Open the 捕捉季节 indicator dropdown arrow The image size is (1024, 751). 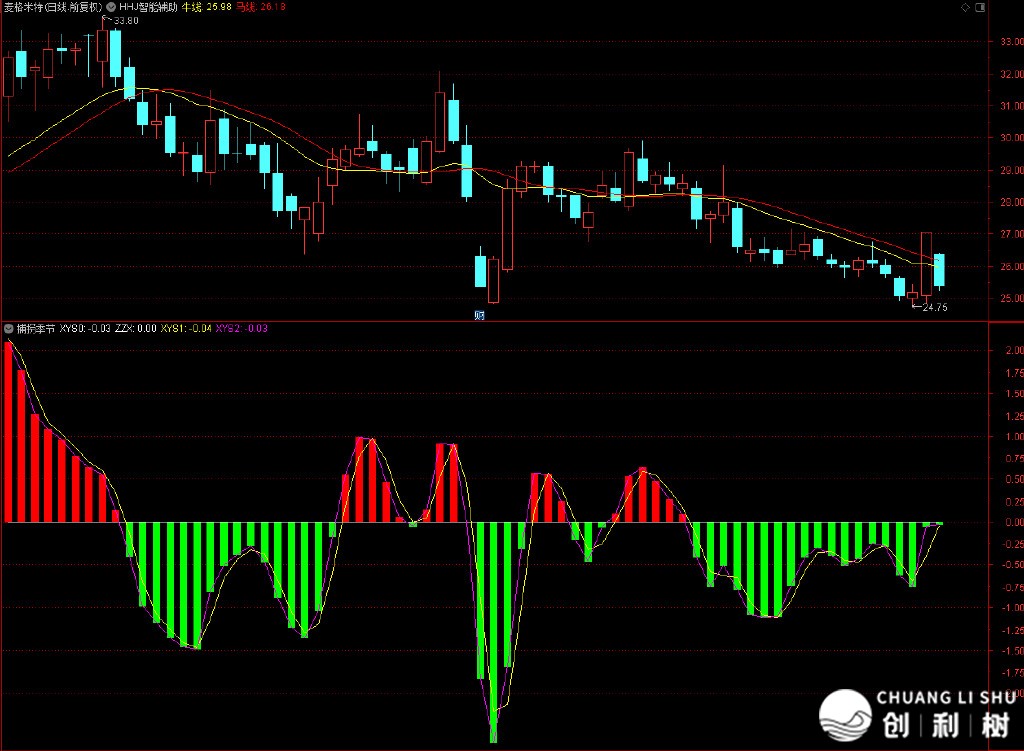pos(8,328)
